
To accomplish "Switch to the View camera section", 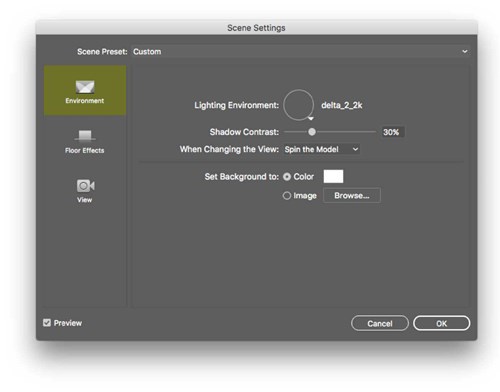I will coord(85,191).
